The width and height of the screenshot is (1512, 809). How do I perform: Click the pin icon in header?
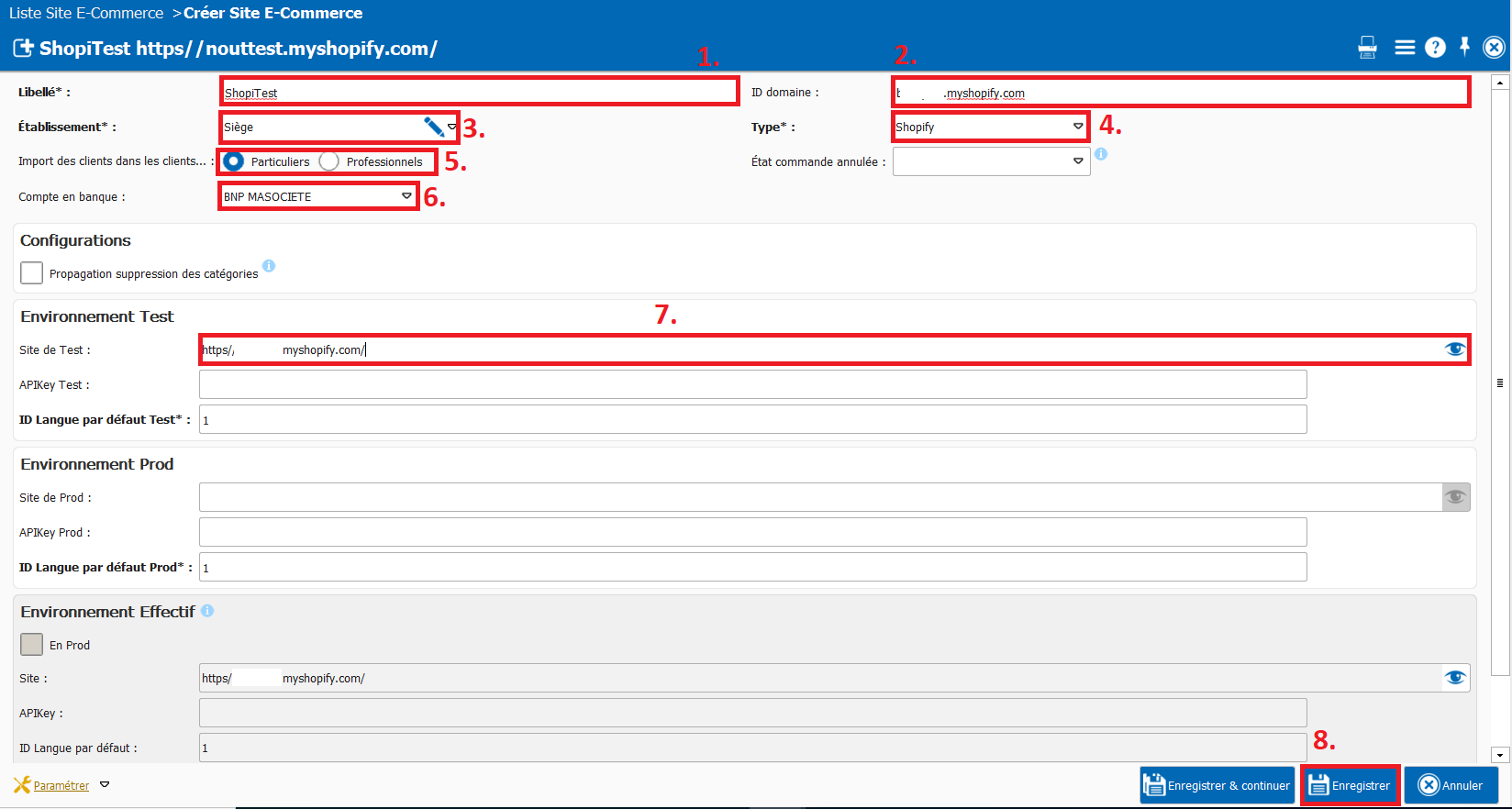(1464, 46)
